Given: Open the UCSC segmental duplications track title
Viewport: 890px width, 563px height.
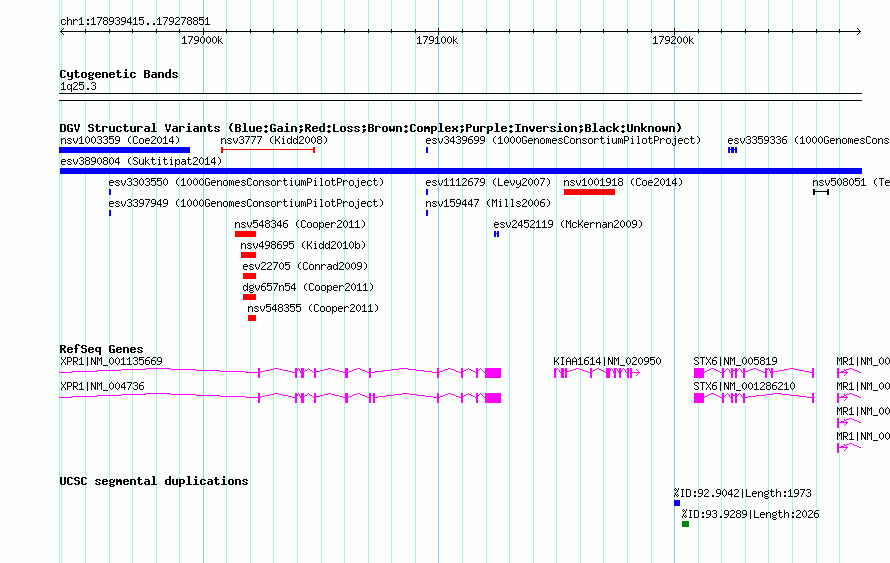Looking at the screenshot, I should 154,481.
